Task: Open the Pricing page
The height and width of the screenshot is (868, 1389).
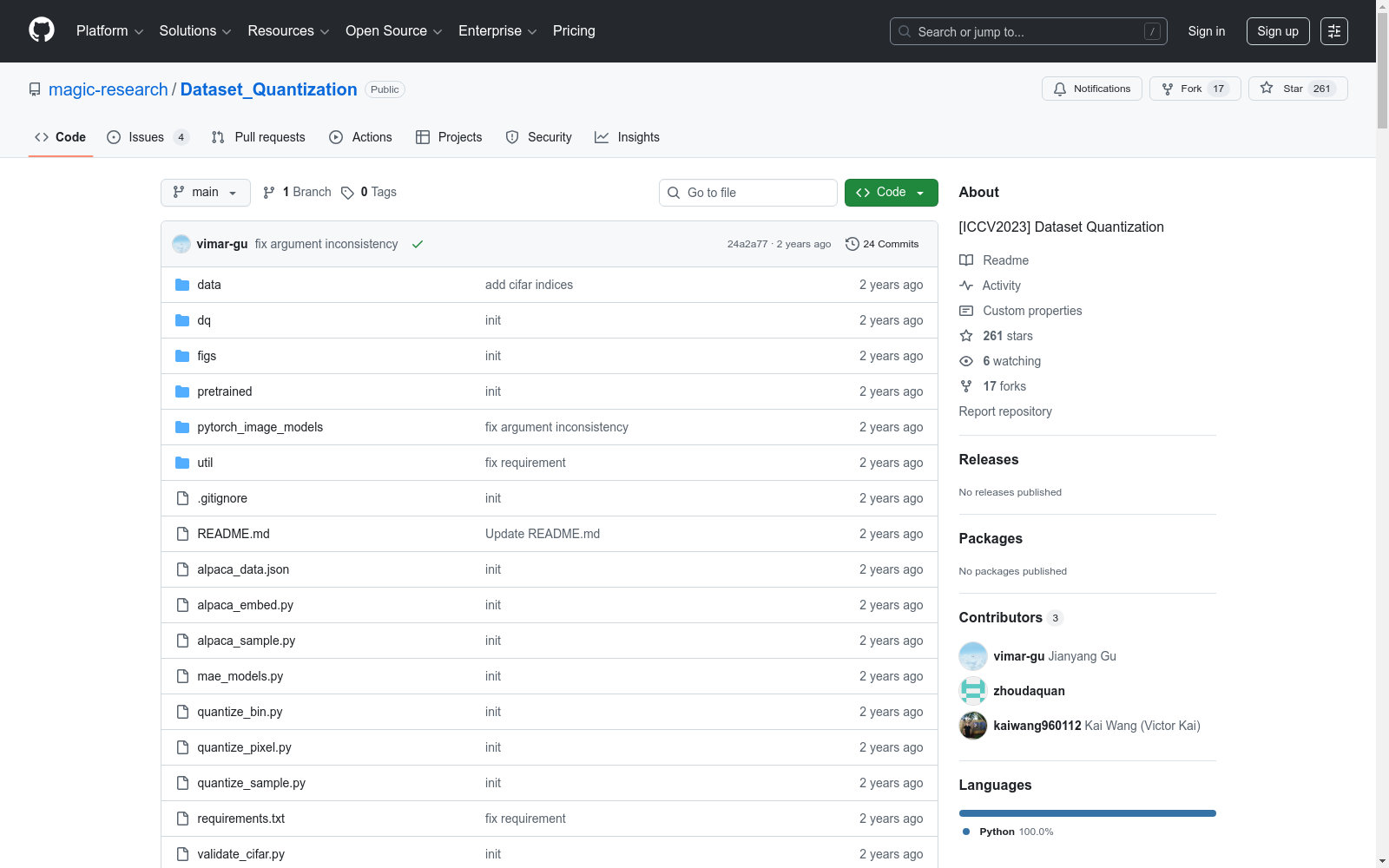Action: pos(574,31)
